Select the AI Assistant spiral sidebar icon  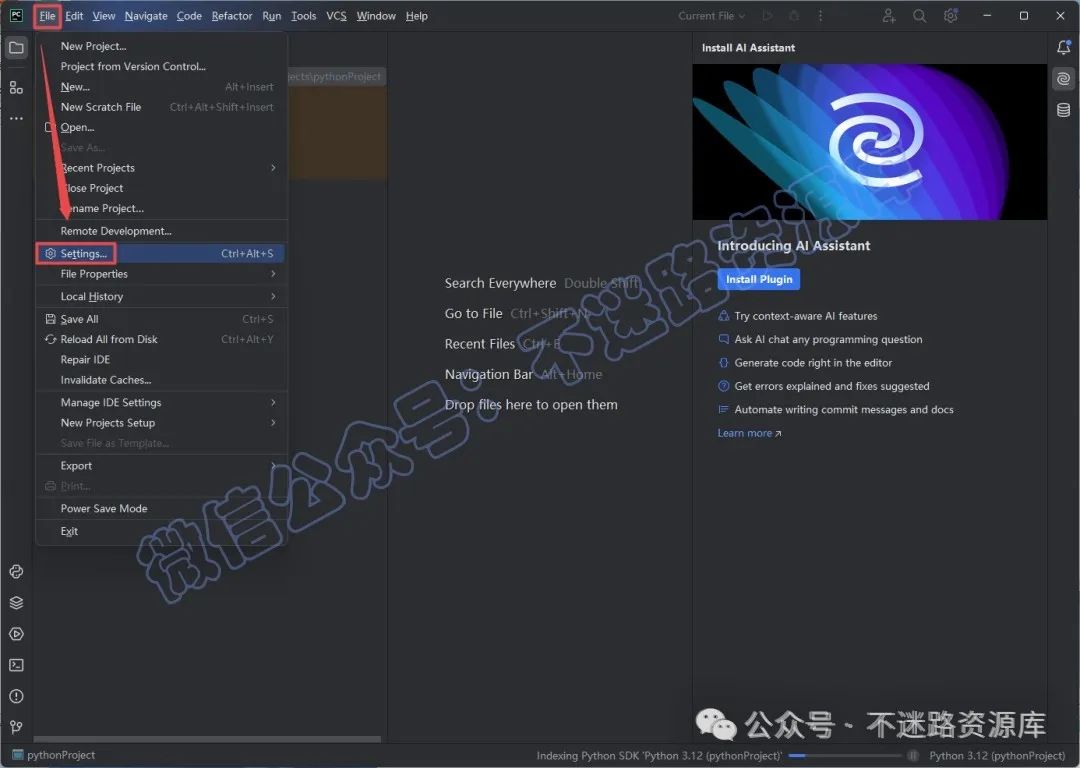[x=1063, y=79]
